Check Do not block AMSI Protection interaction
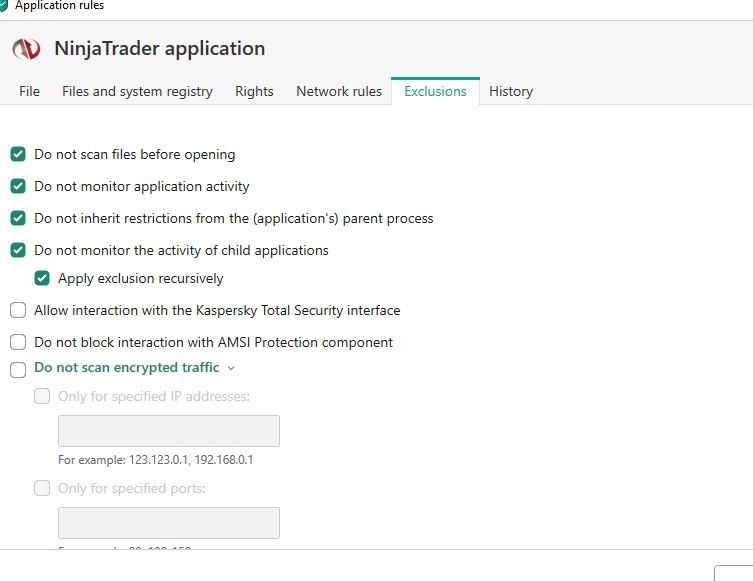This screenshot has width=753, height=581. click(x=18, y=342)
